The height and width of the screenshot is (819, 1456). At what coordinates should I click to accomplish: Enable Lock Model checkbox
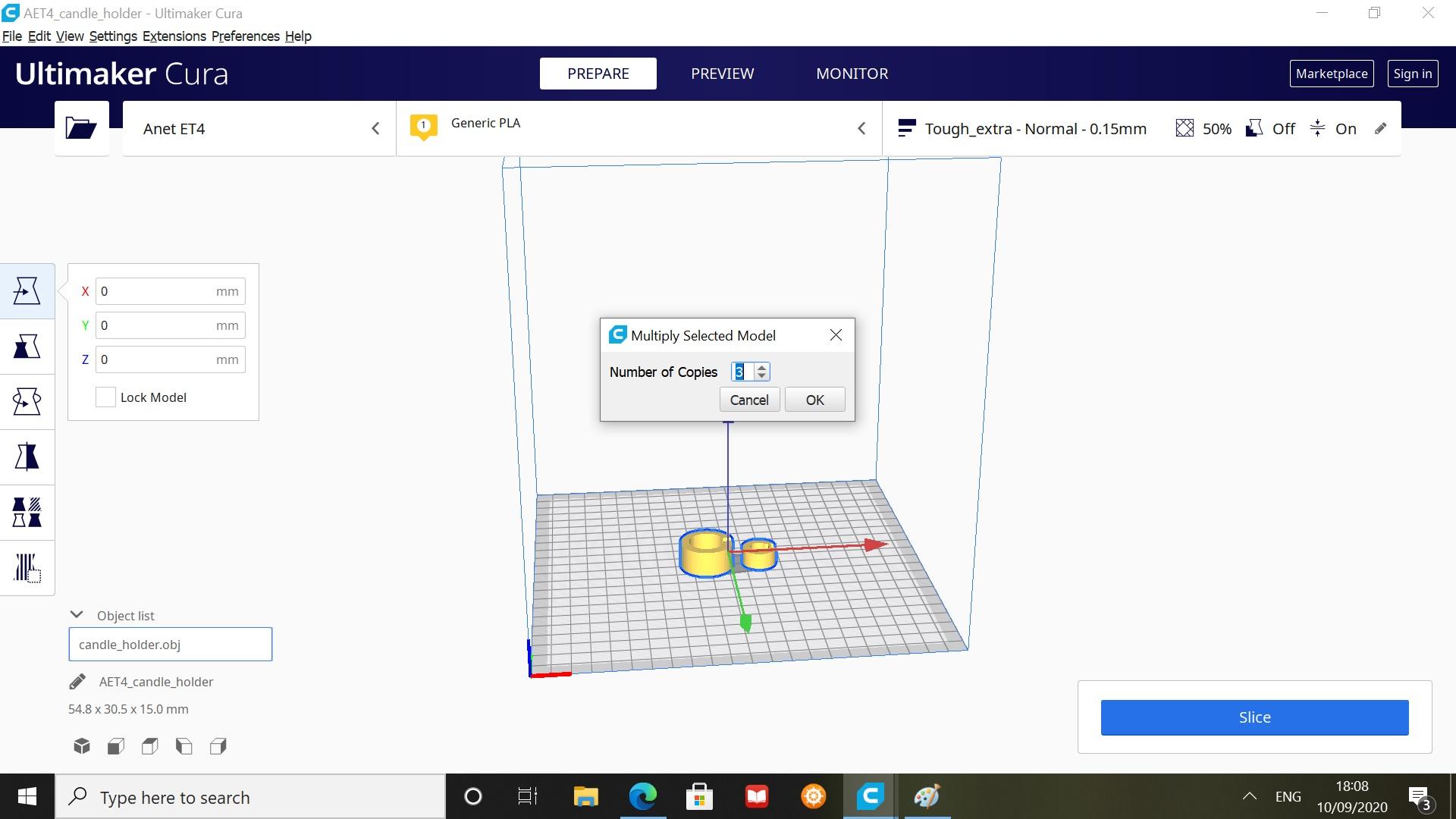[x=103, y=397]
